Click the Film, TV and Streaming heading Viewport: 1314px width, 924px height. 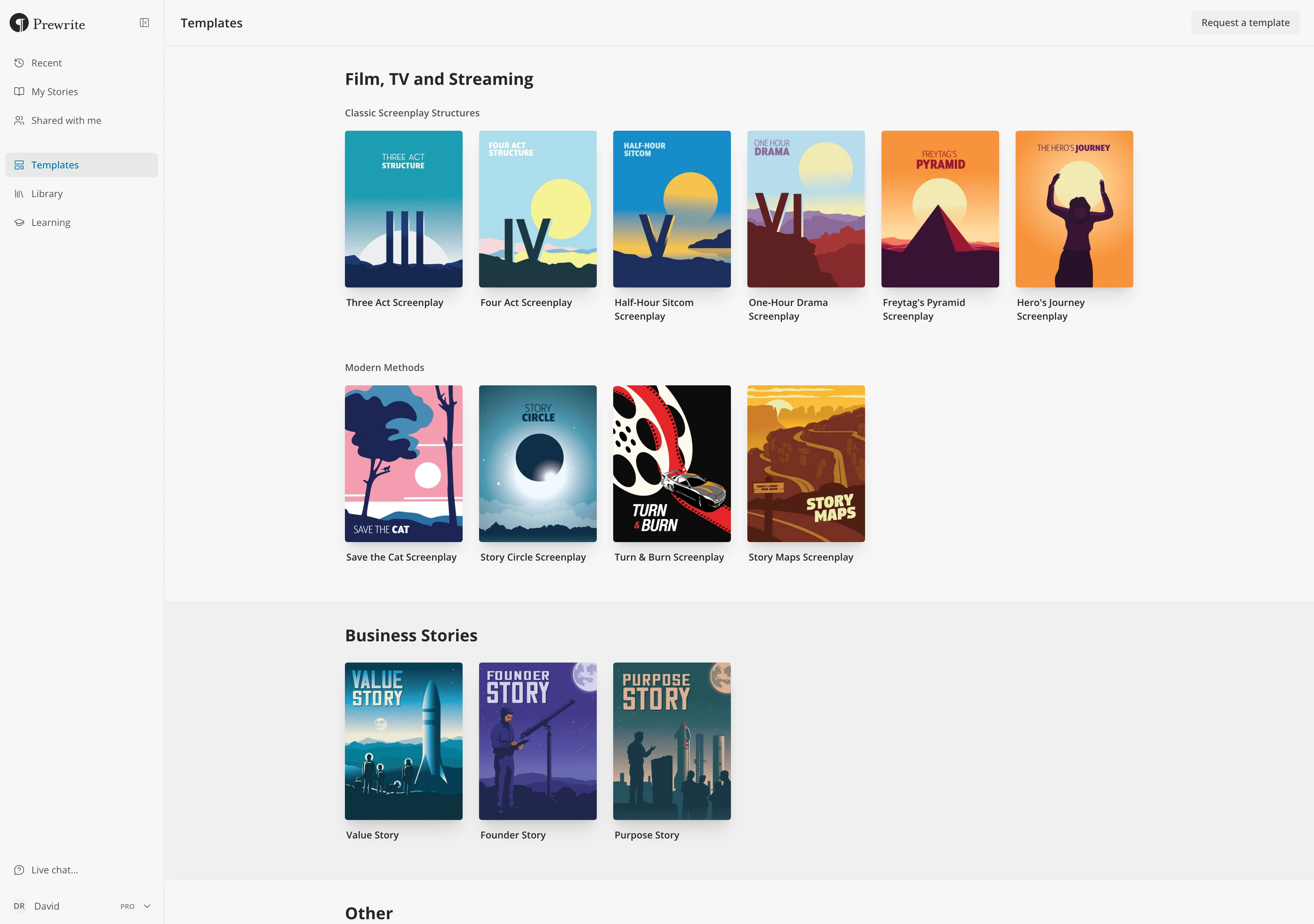(x=439, y=79)
